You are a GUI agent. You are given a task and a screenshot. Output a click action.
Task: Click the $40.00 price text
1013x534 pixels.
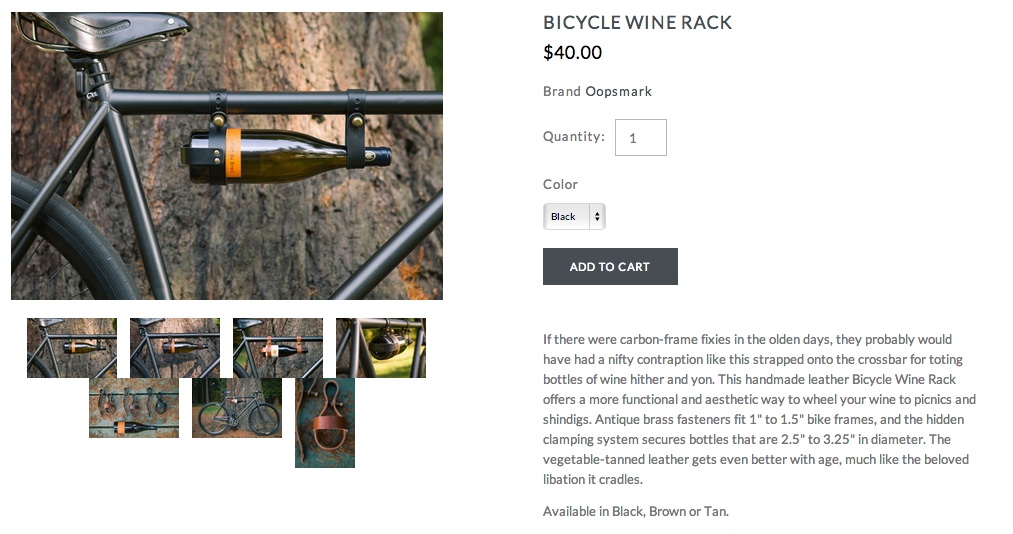pyautogui.click(x=572, y=52)
